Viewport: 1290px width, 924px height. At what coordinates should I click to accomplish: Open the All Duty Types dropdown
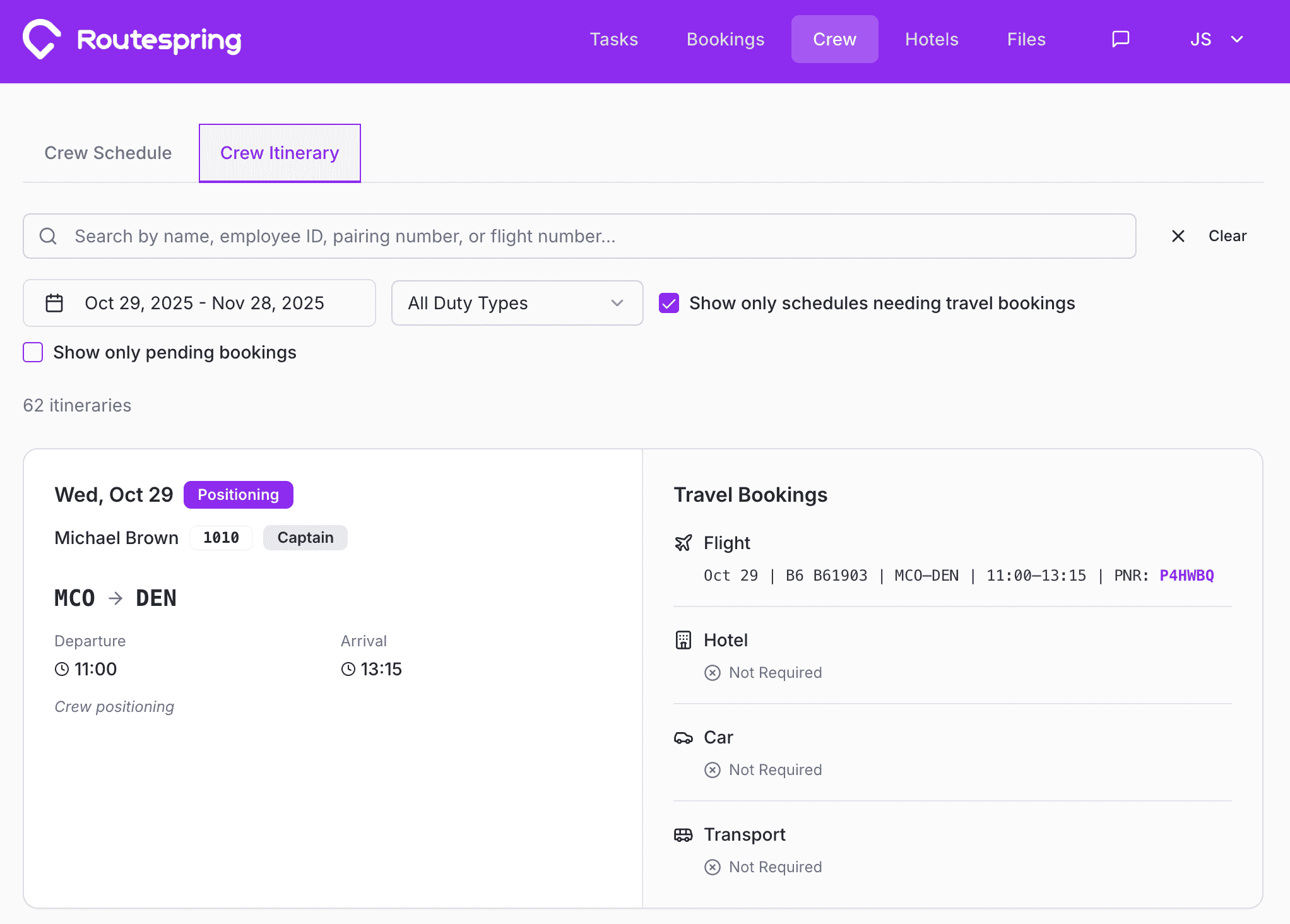click(x=516, y=303)
